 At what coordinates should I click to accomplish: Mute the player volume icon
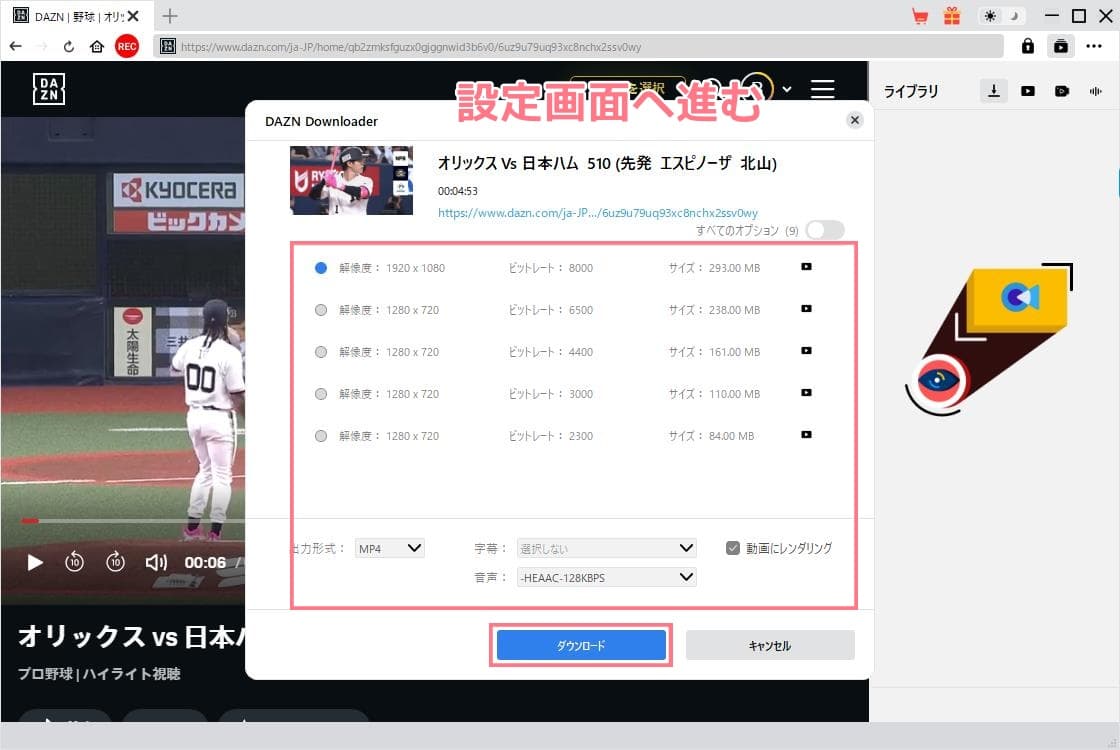coord(156,563)
